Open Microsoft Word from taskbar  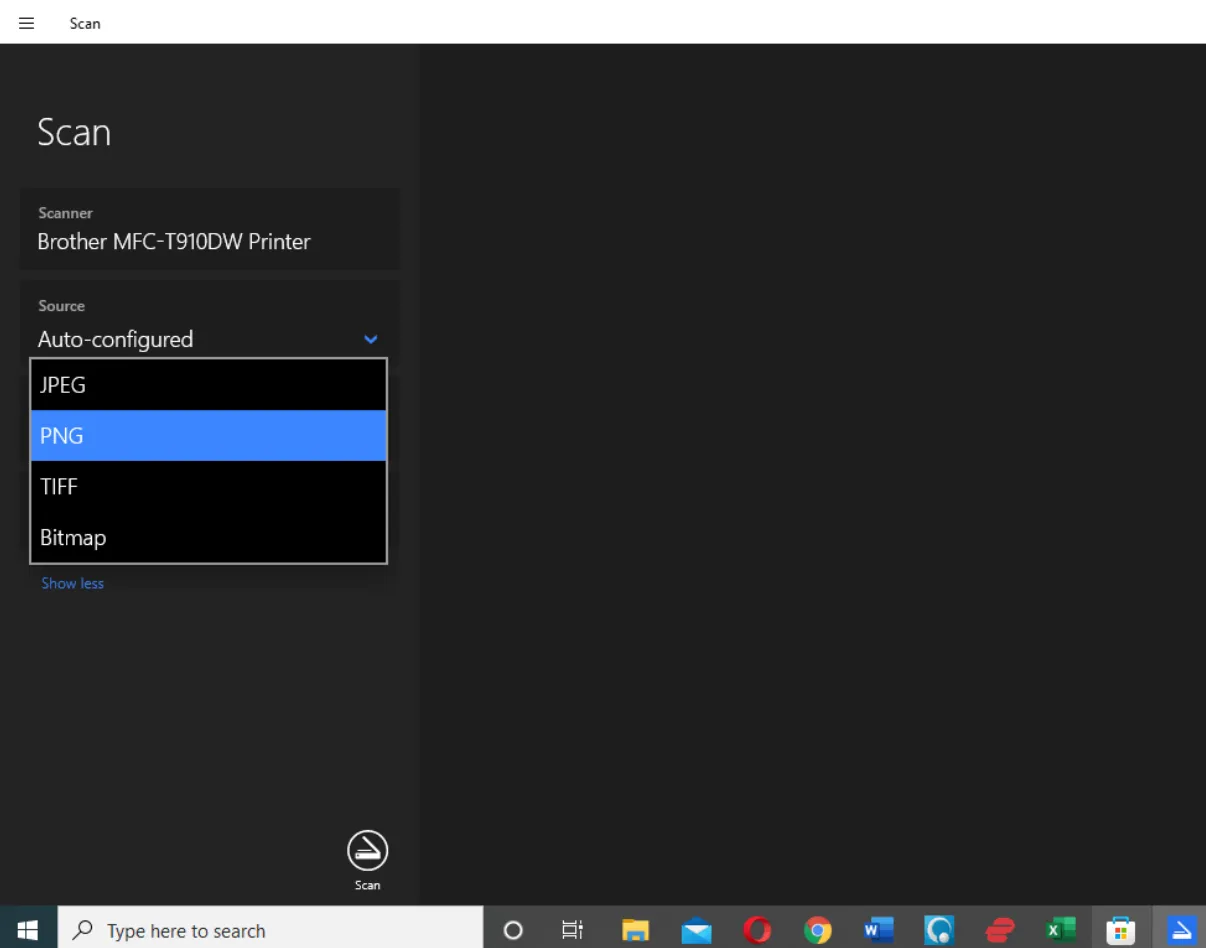(879, 931)
